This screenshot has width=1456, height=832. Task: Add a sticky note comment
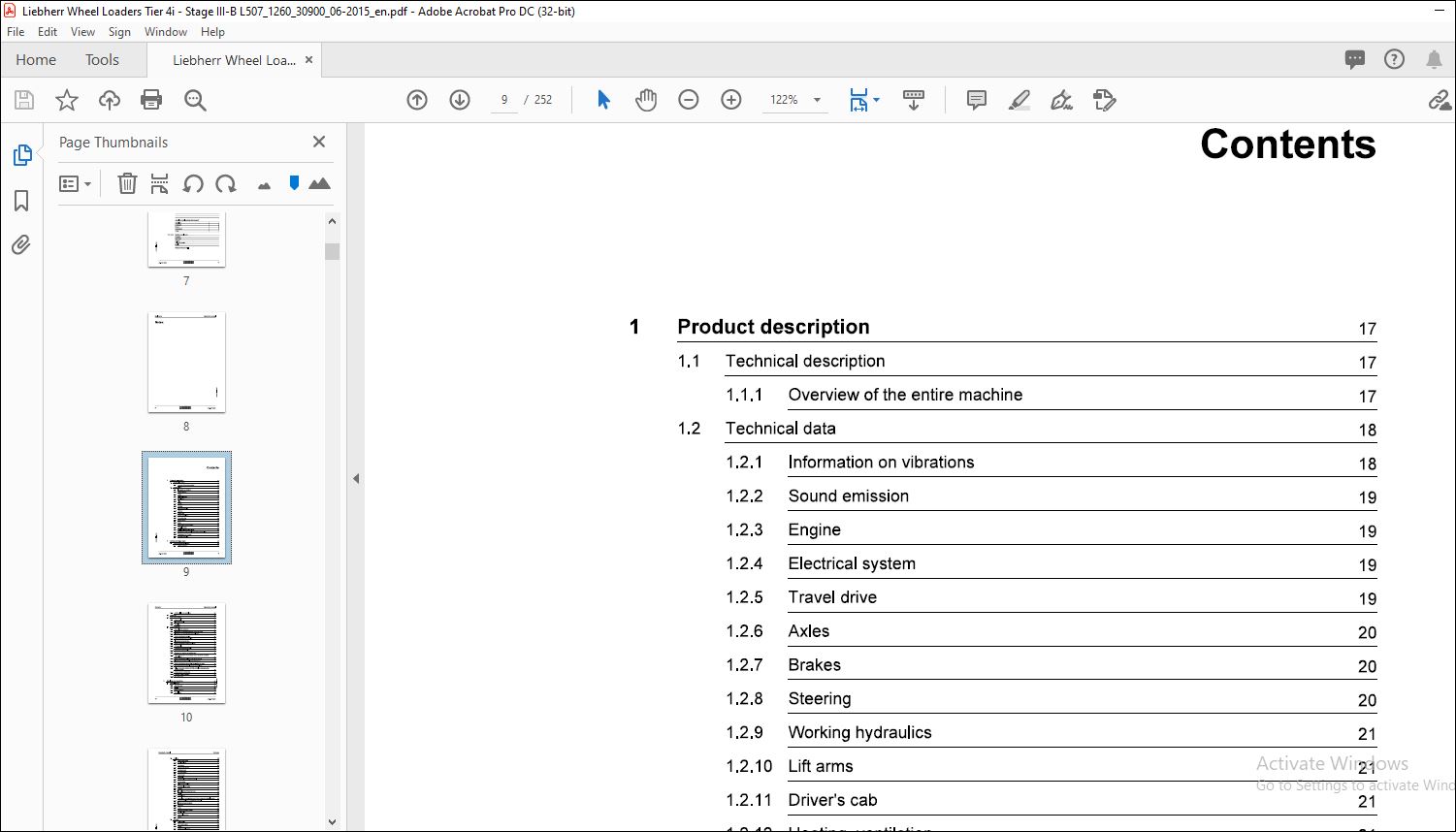(x=977, y=100)
